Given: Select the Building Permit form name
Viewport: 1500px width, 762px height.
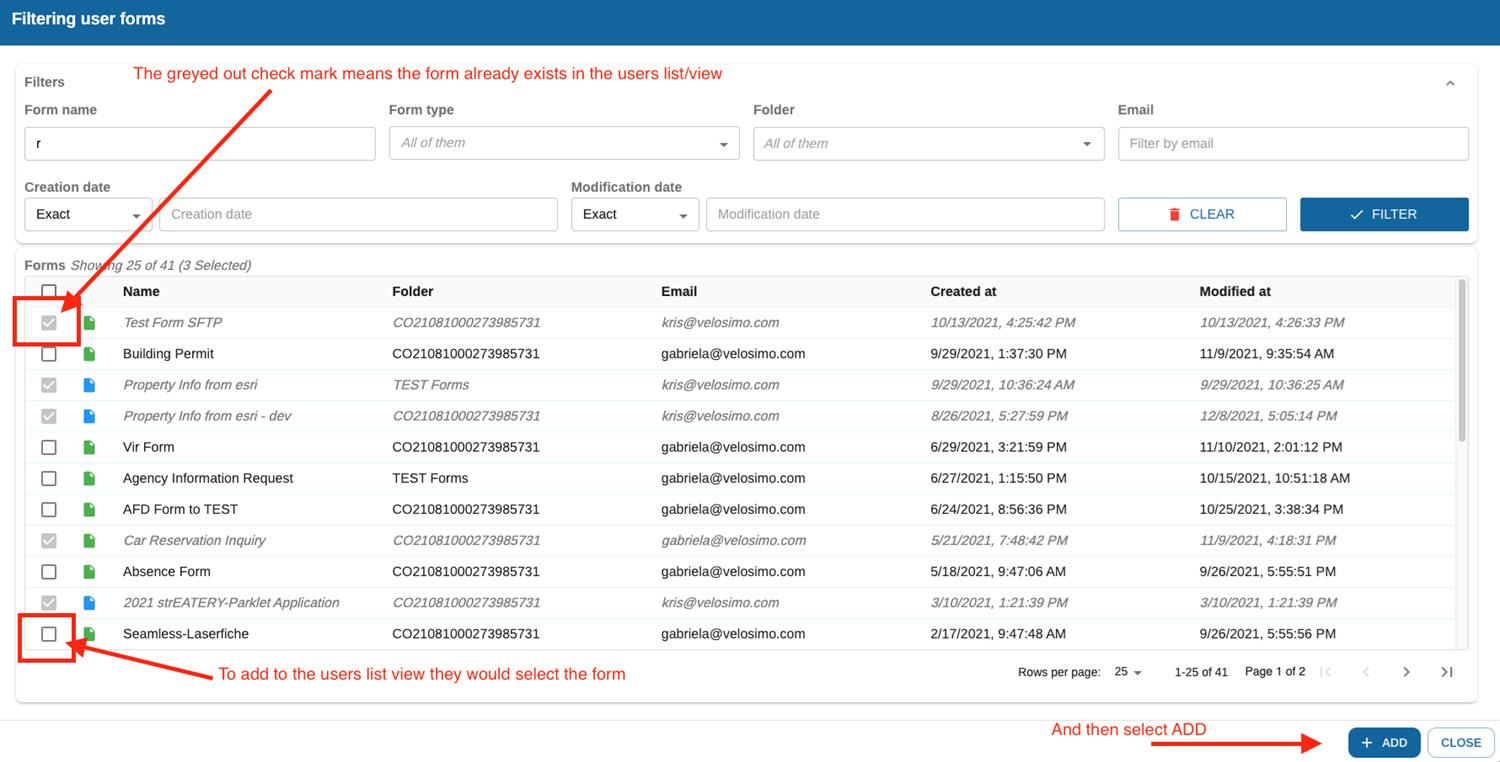Looking at the screenshot, I should (168, 354).
